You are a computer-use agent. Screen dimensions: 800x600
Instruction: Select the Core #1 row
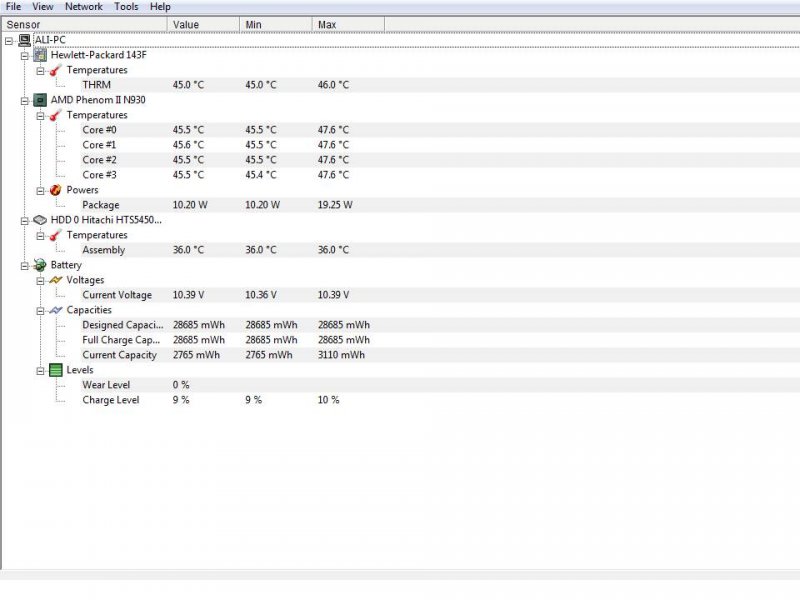pos(440,145)
